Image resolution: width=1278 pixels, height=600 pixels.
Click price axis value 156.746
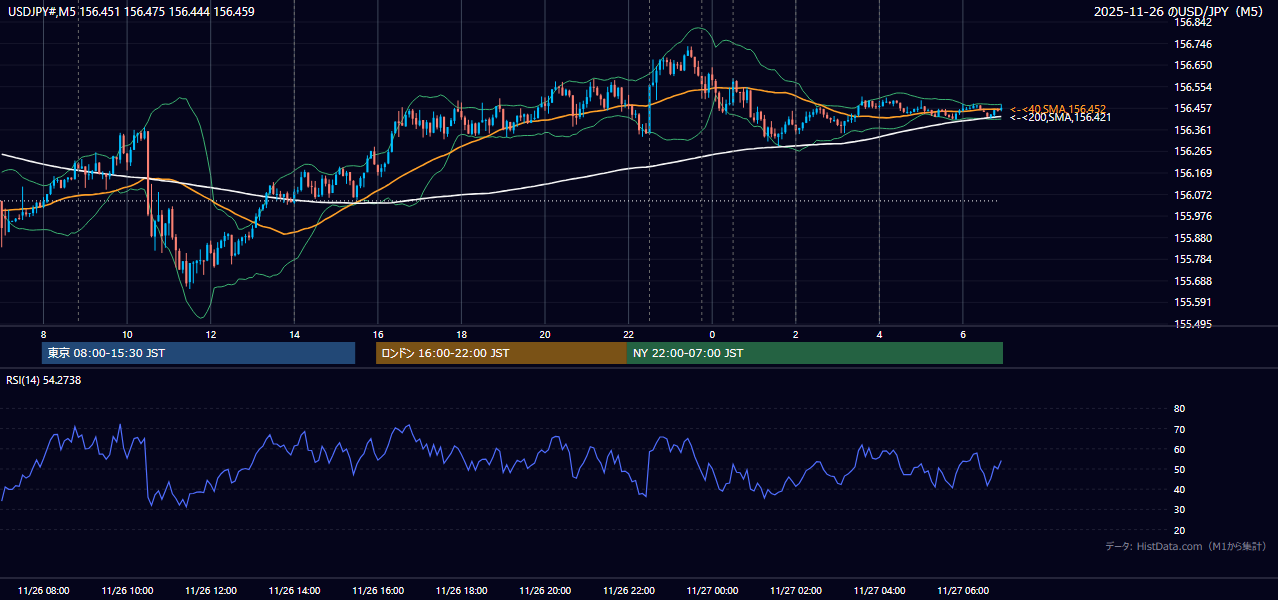pyautogui.click(x=1193, y=44)
